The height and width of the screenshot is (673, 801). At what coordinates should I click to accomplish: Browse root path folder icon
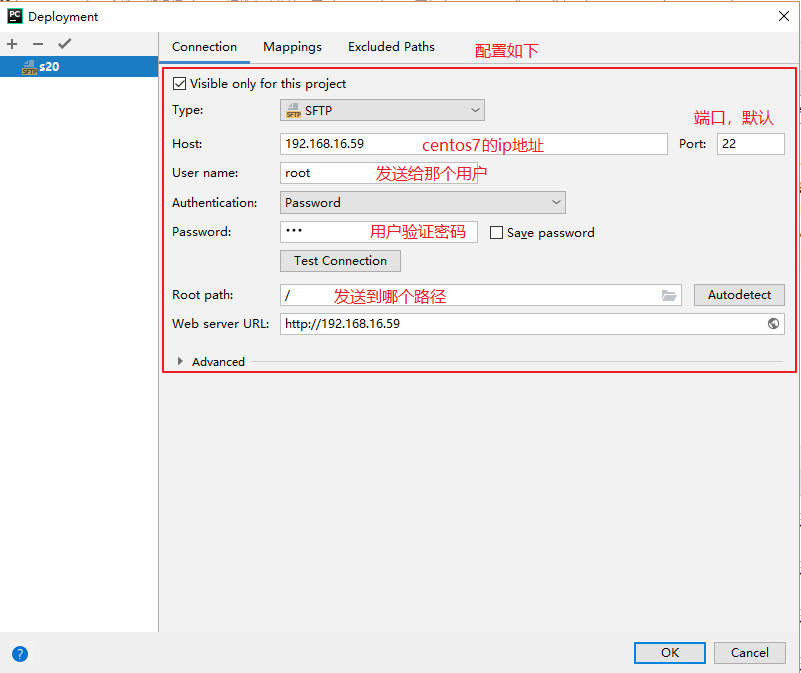(x=669, y=295)
